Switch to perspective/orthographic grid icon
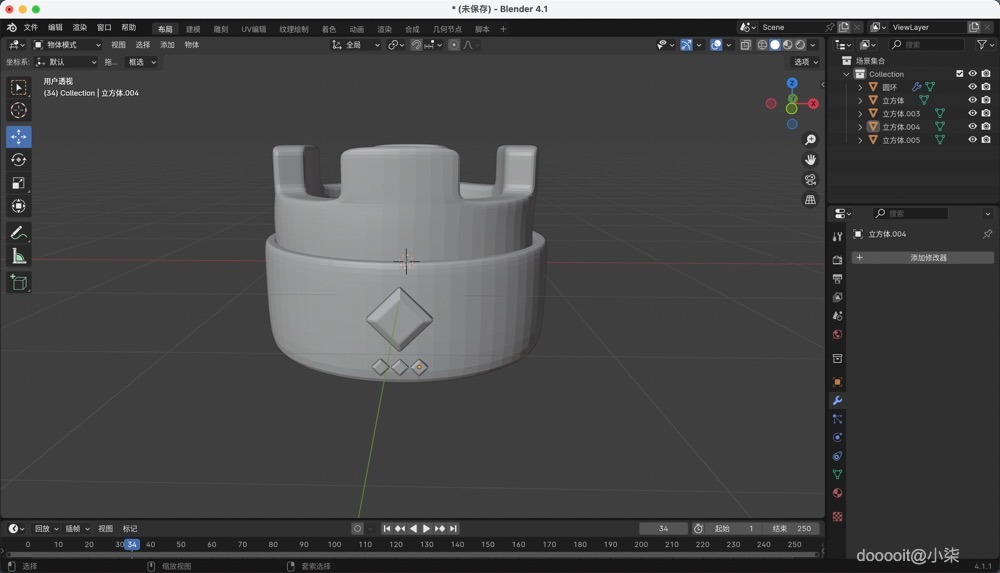This screenshot has height=573, width=1000. click(x=810, y=200)
